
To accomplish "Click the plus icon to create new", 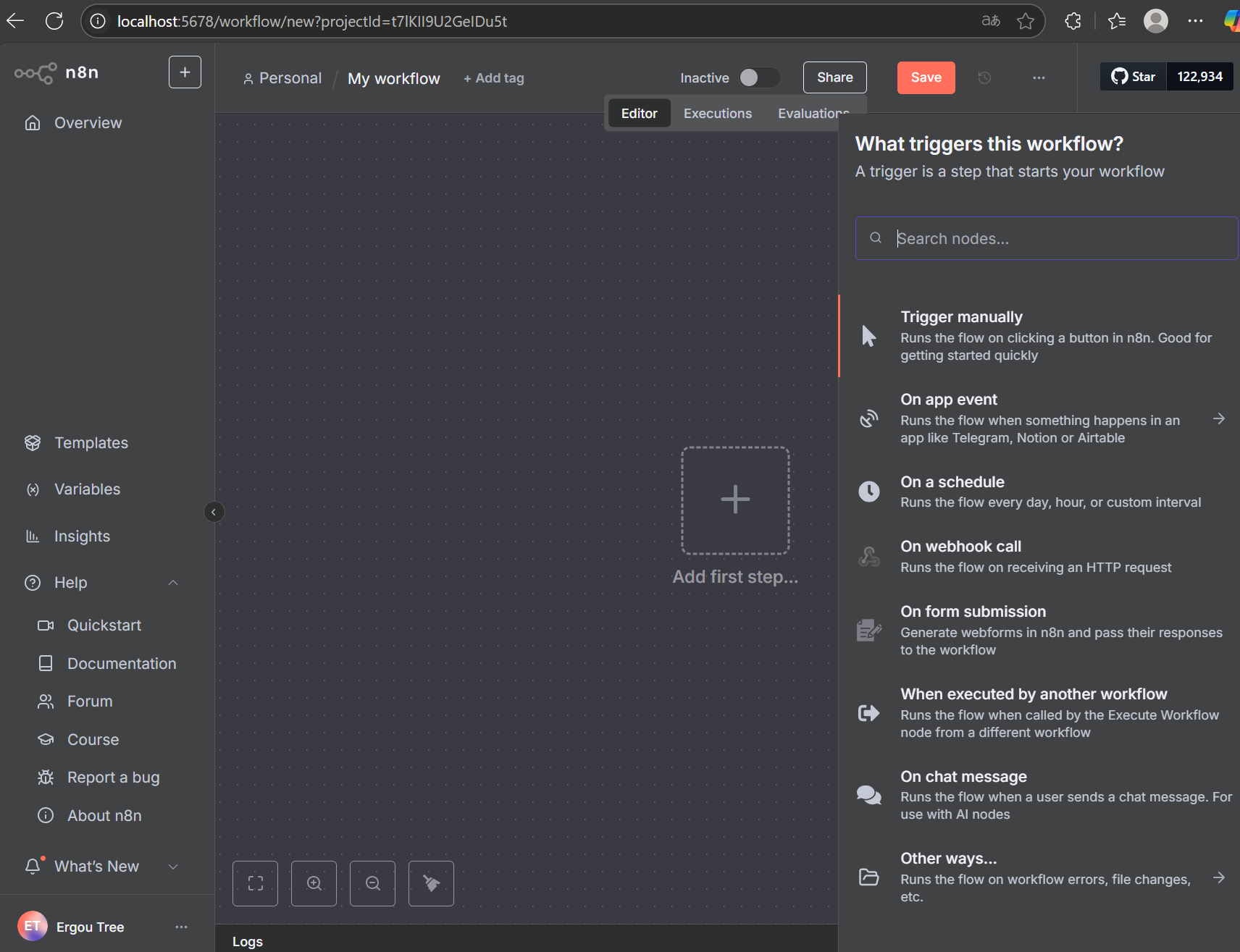I will (185, 72).
